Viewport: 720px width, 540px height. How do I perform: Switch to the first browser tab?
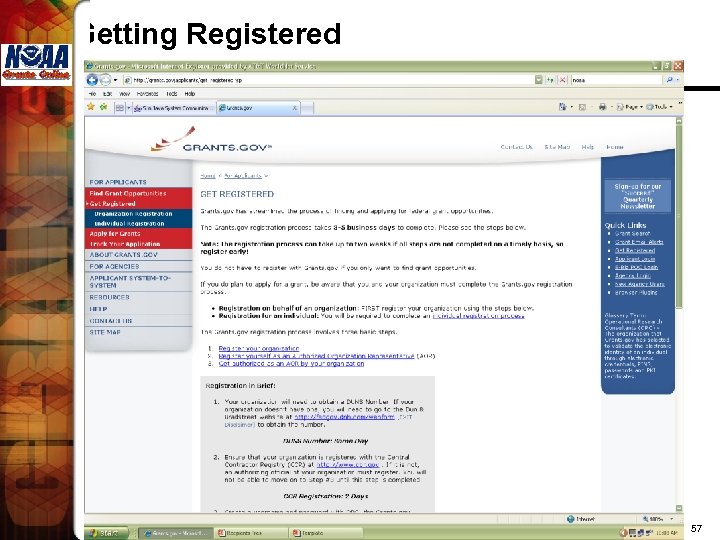tap(173, 108)
